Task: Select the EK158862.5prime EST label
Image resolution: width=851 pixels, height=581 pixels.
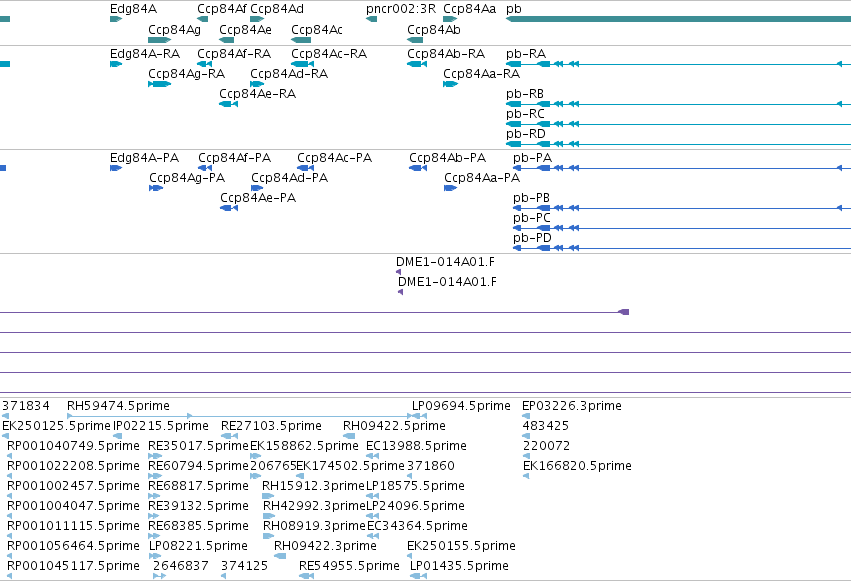Action: pyautogui.click(x=304, y=446)
